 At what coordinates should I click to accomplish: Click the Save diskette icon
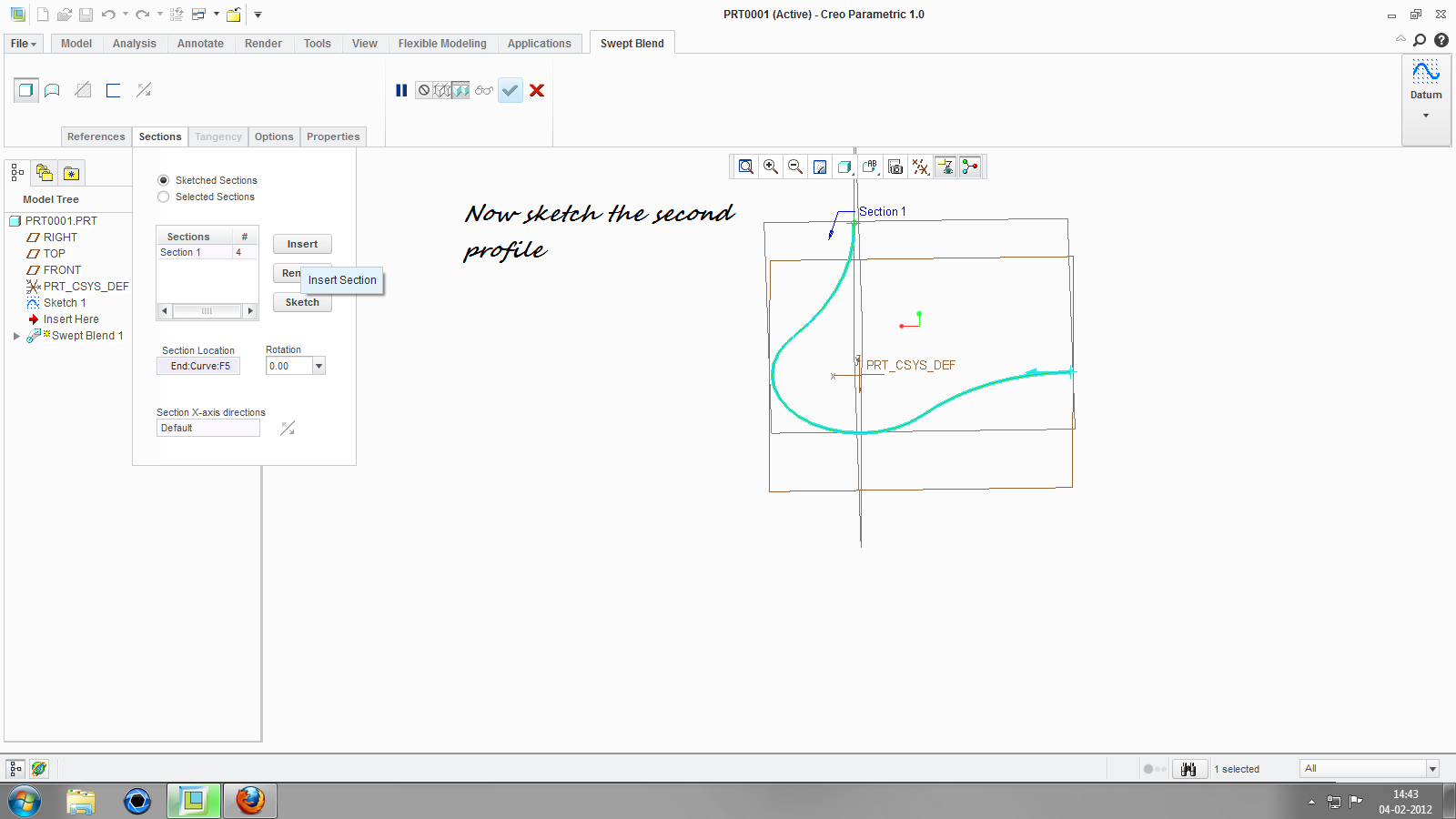click(86, 15)
